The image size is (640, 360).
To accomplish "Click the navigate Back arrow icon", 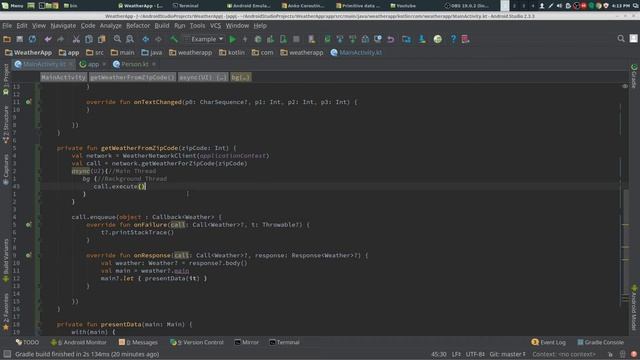I will tap(146, 39).
